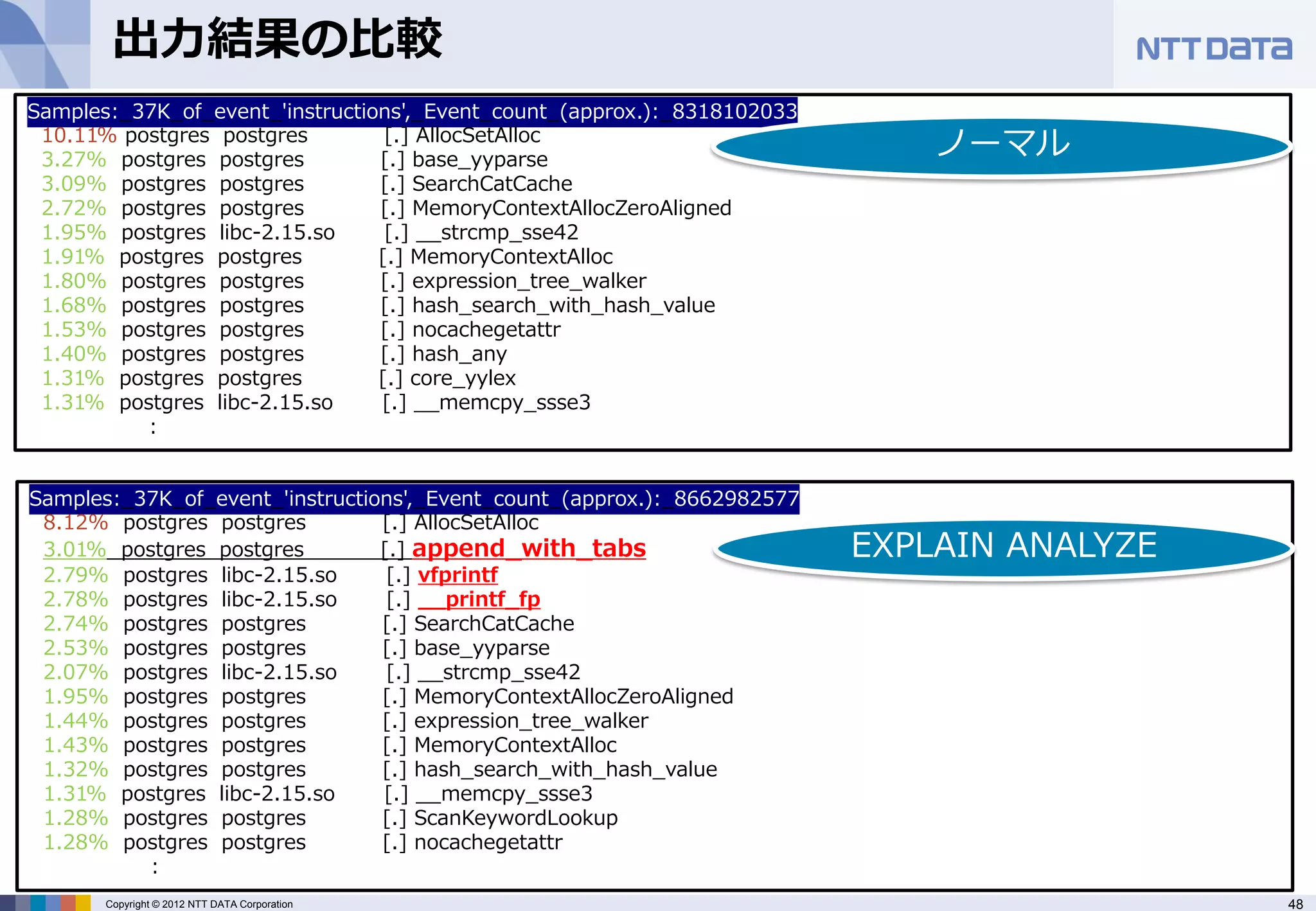
Task: Click expression_tree_walker in the normal profile
Action: [529, 281]
